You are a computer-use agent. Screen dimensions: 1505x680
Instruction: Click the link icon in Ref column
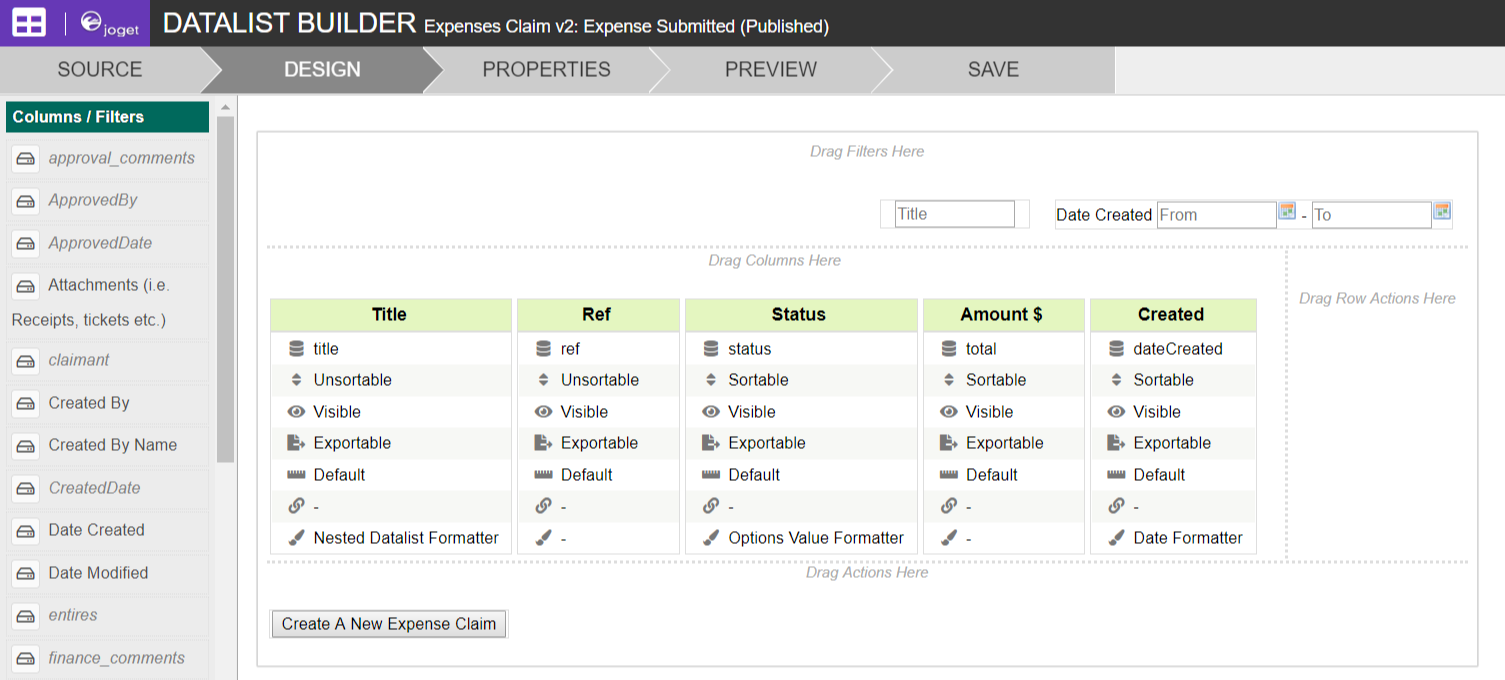pos(543,506)
